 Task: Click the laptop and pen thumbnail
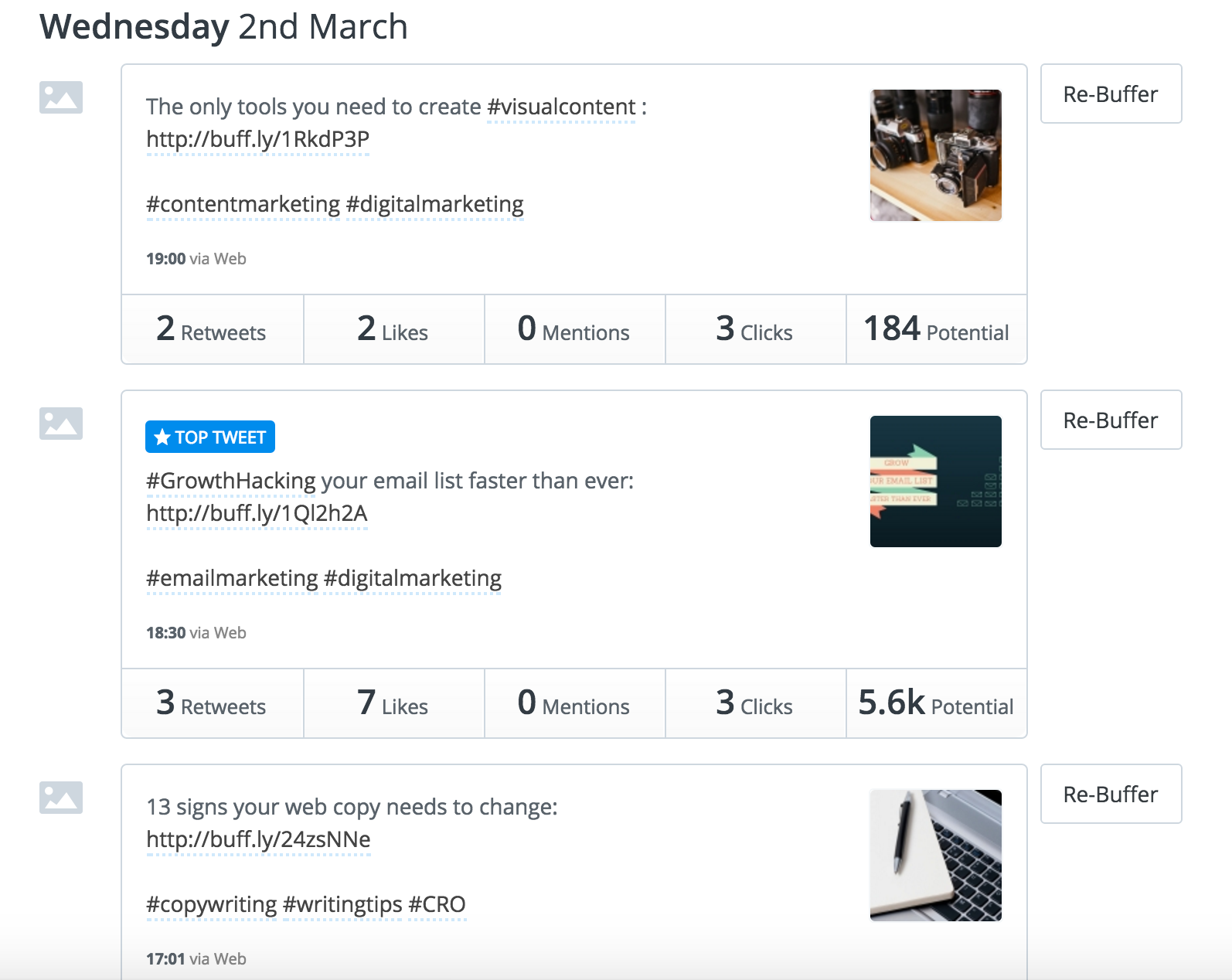[x=935, y=856]
